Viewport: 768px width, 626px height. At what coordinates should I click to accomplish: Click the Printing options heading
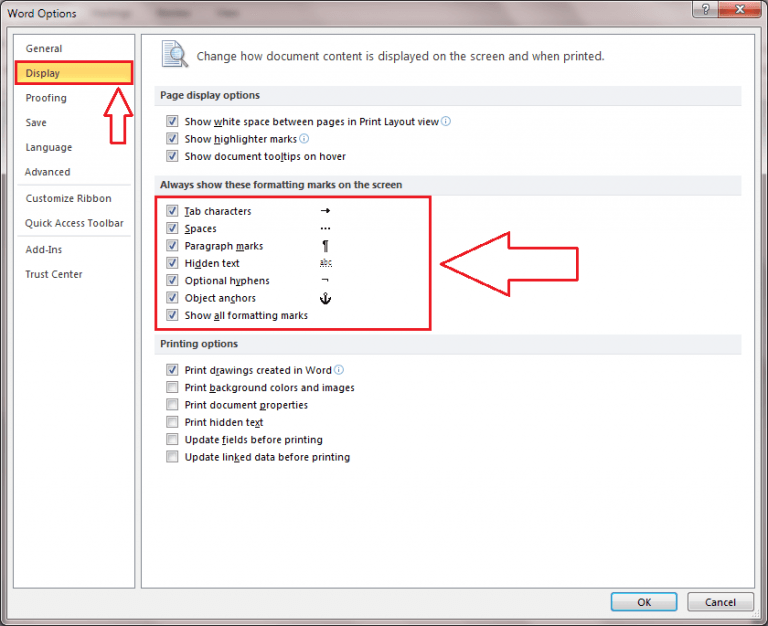tap(199, 343)
